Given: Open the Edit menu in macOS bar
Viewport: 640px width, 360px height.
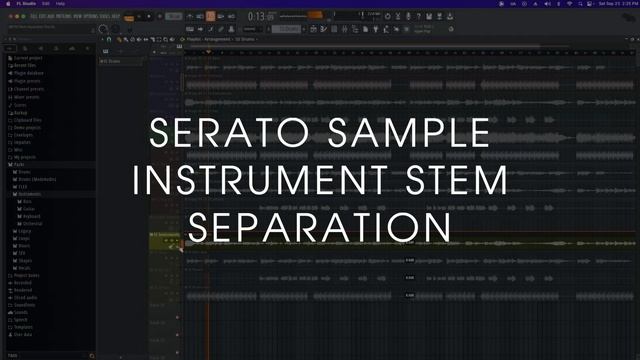Looking at the screenshot, I should pos(46,4).
